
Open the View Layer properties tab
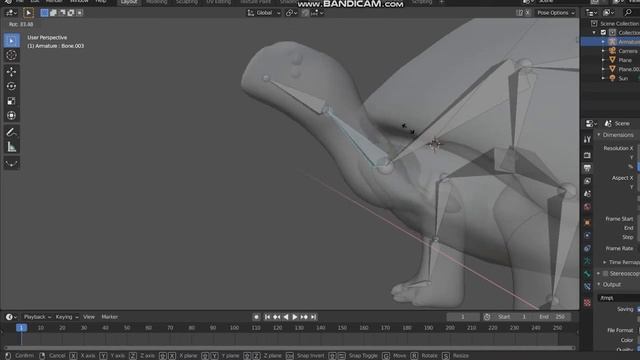pyautogui.click(x=587, y=181)
